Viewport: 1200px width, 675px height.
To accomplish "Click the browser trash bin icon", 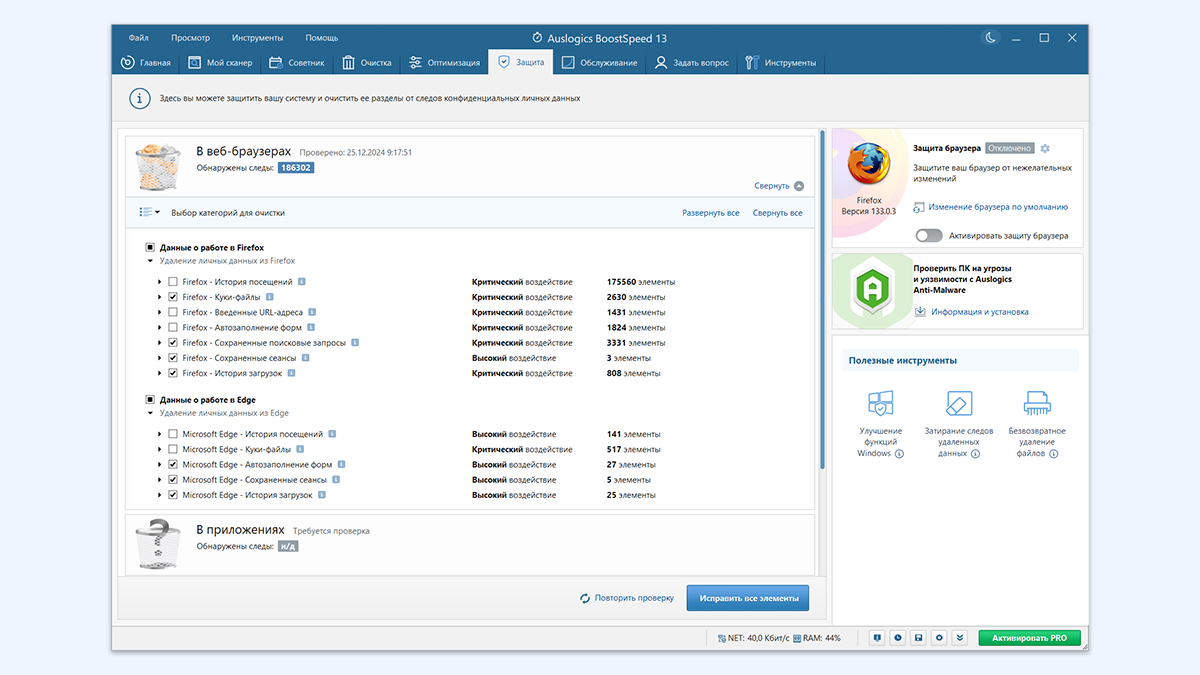I will (x=158, y=167).
